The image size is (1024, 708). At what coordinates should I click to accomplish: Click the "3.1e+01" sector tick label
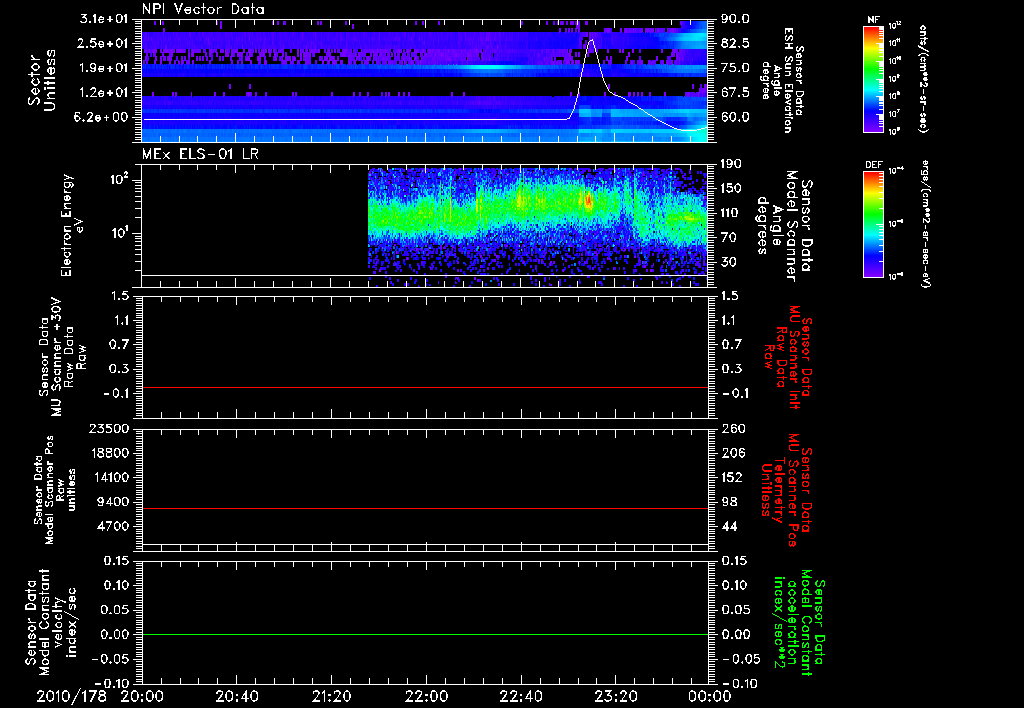pyautogui.click(x=104, y=19)
